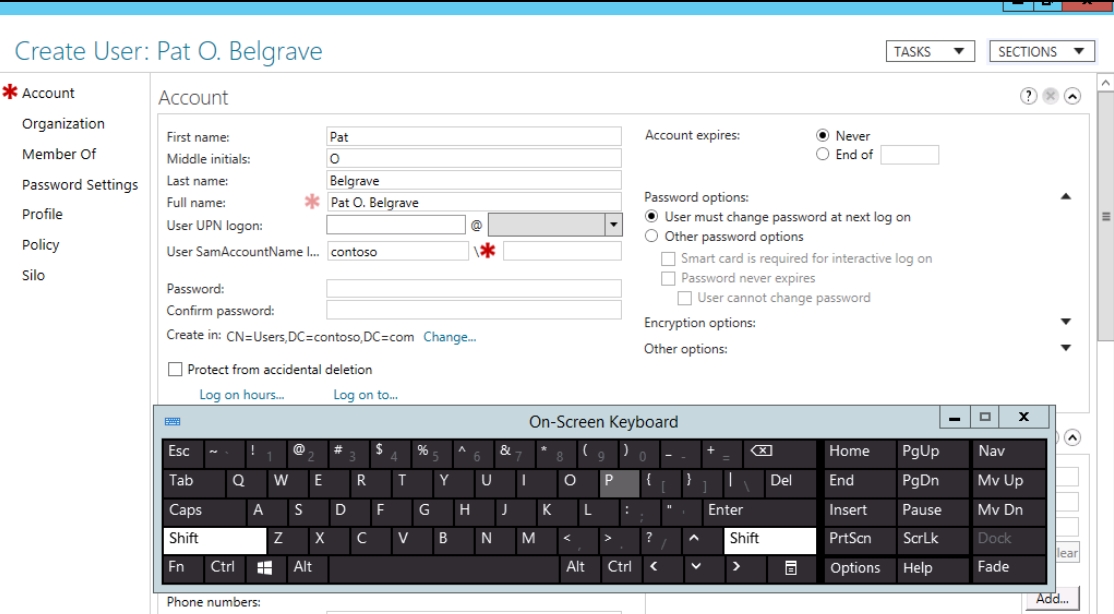Click the Account section help icon
1114x614 pixels.
coord(1028,96)
